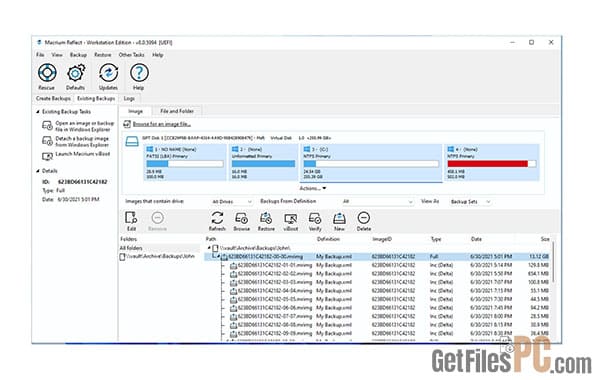Click partition 3 (C:) usage bar
The height and width of the screenshot is (380, 600).
pos(371,164)
